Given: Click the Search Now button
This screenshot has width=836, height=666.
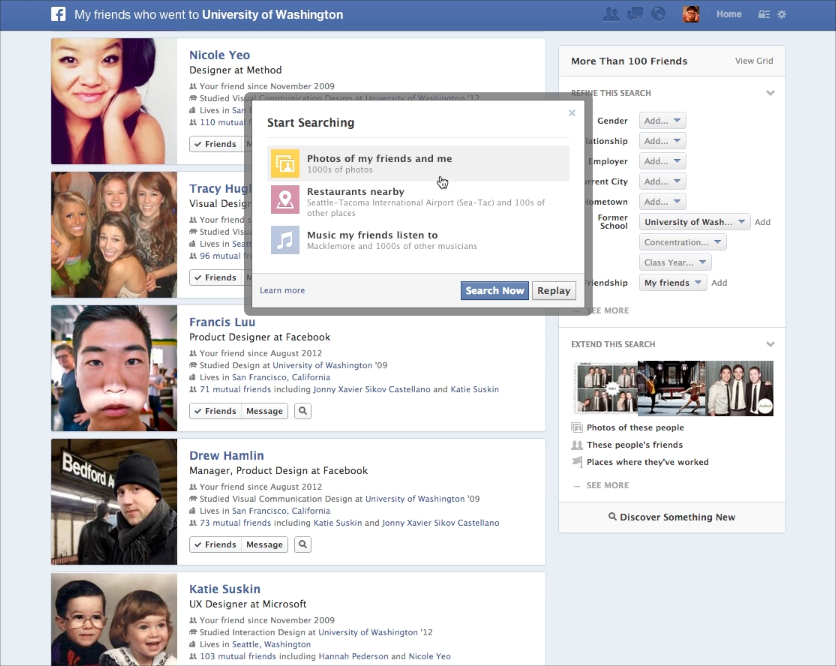Looking at the screenshot, I should tap(495, 291).
